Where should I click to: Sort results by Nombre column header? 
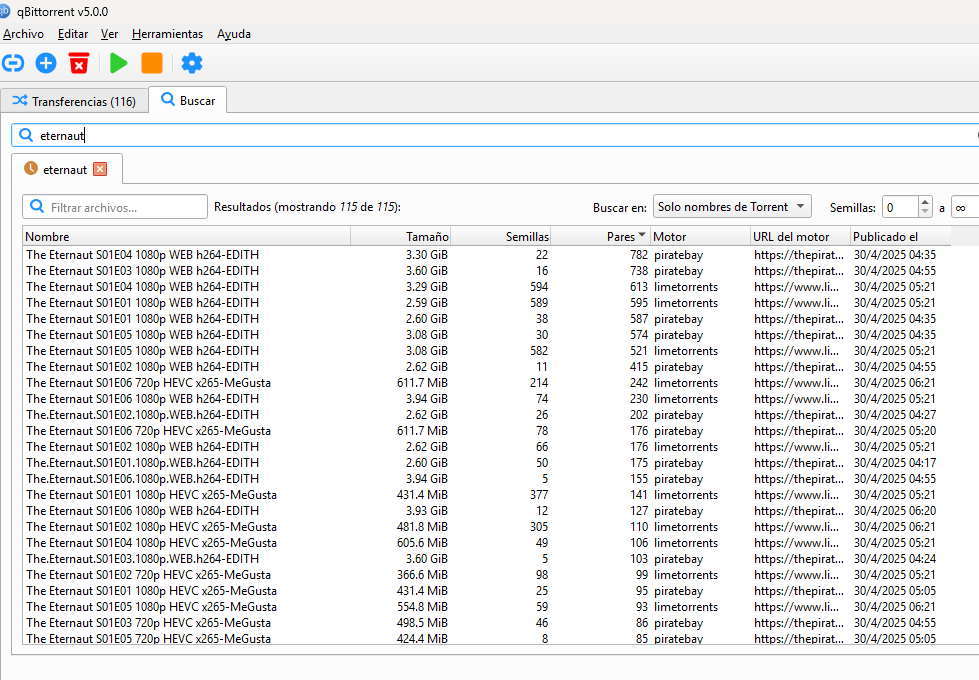click(187, 237)
